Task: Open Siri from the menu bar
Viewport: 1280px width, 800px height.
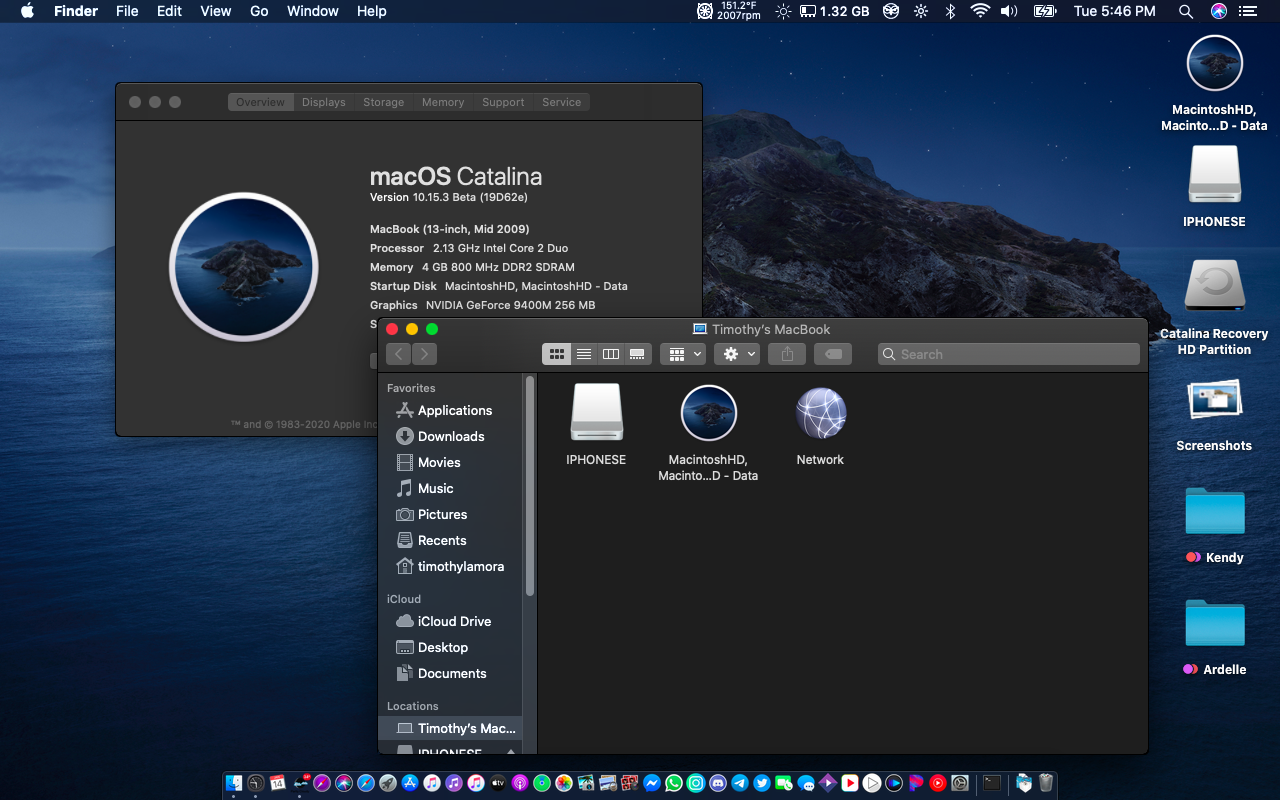Action: pos(1218,11)
